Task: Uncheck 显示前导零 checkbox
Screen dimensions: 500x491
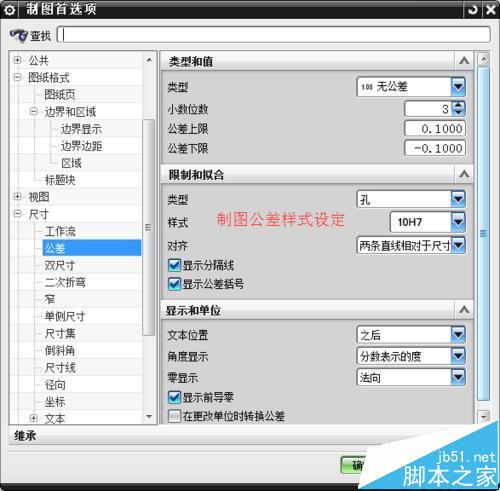Action: (x=174, y=397)
